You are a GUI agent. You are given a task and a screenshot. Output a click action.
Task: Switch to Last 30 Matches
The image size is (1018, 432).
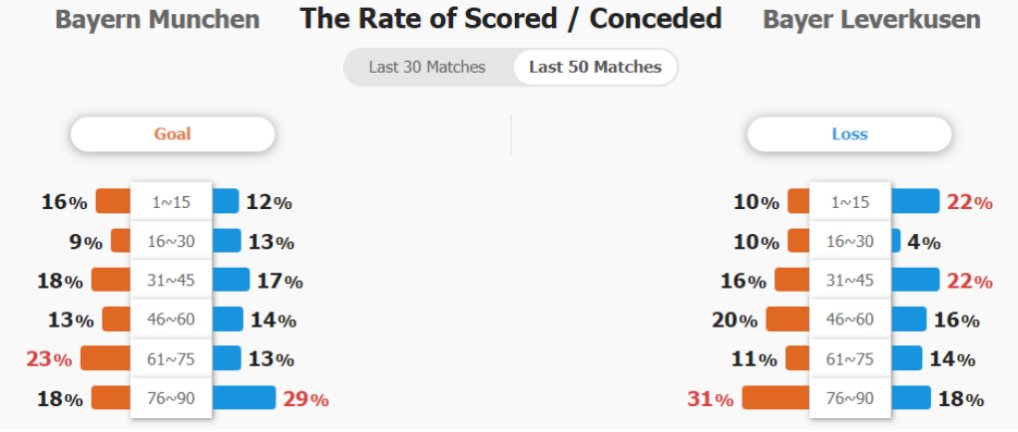pyautogui.click(x=427, y=67)
